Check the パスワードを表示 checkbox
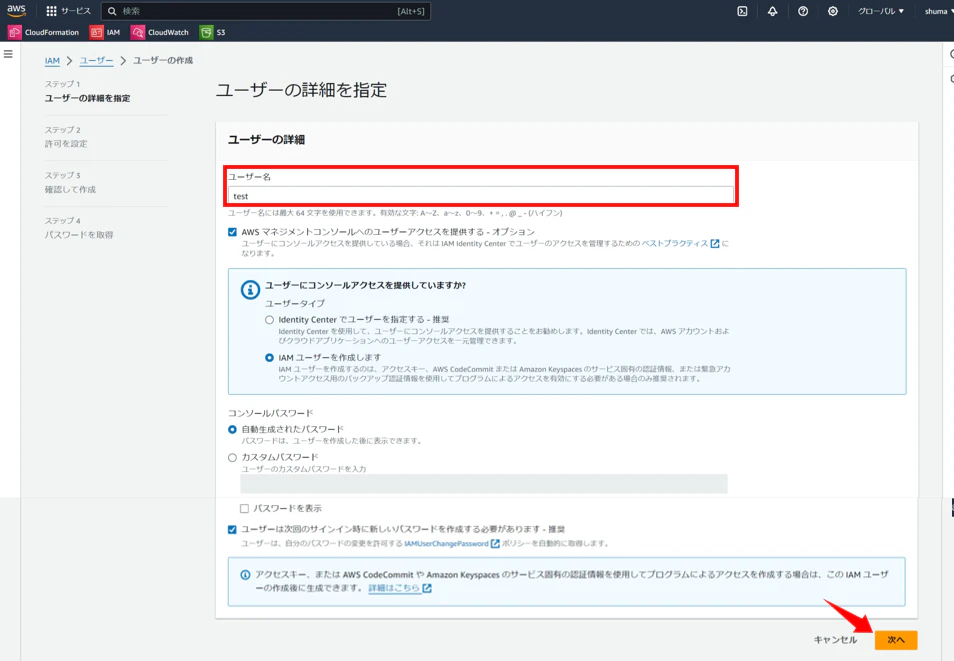Image resolution: width=954 pixels, height=661 pixels. 245,508
